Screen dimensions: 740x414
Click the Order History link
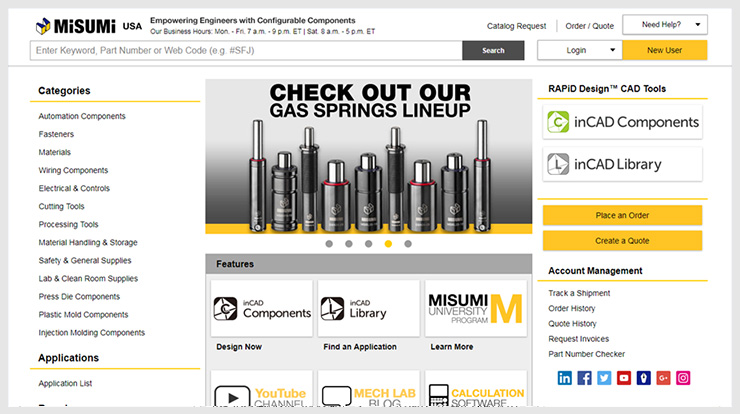pyautogui.click(x=572, y=308)
